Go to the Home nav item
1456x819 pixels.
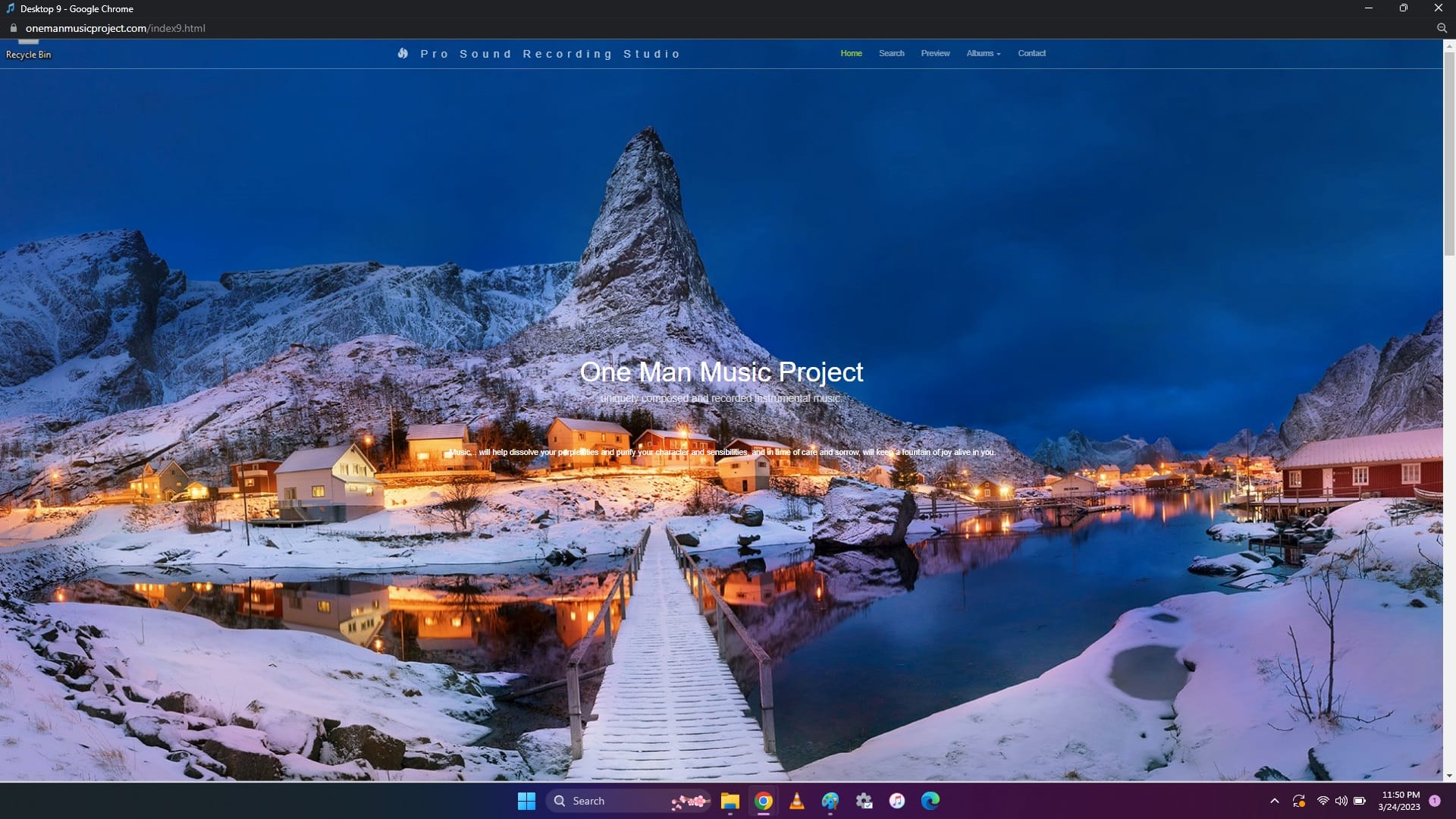click(851, 53)
